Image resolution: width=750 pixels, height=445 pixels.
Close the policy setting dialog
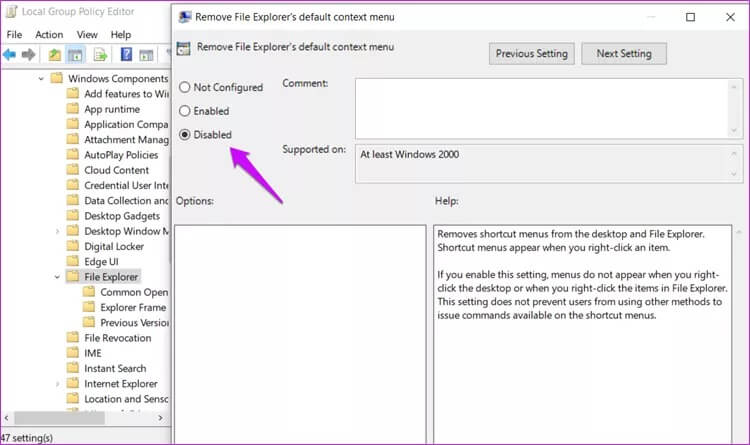[730, 17]
